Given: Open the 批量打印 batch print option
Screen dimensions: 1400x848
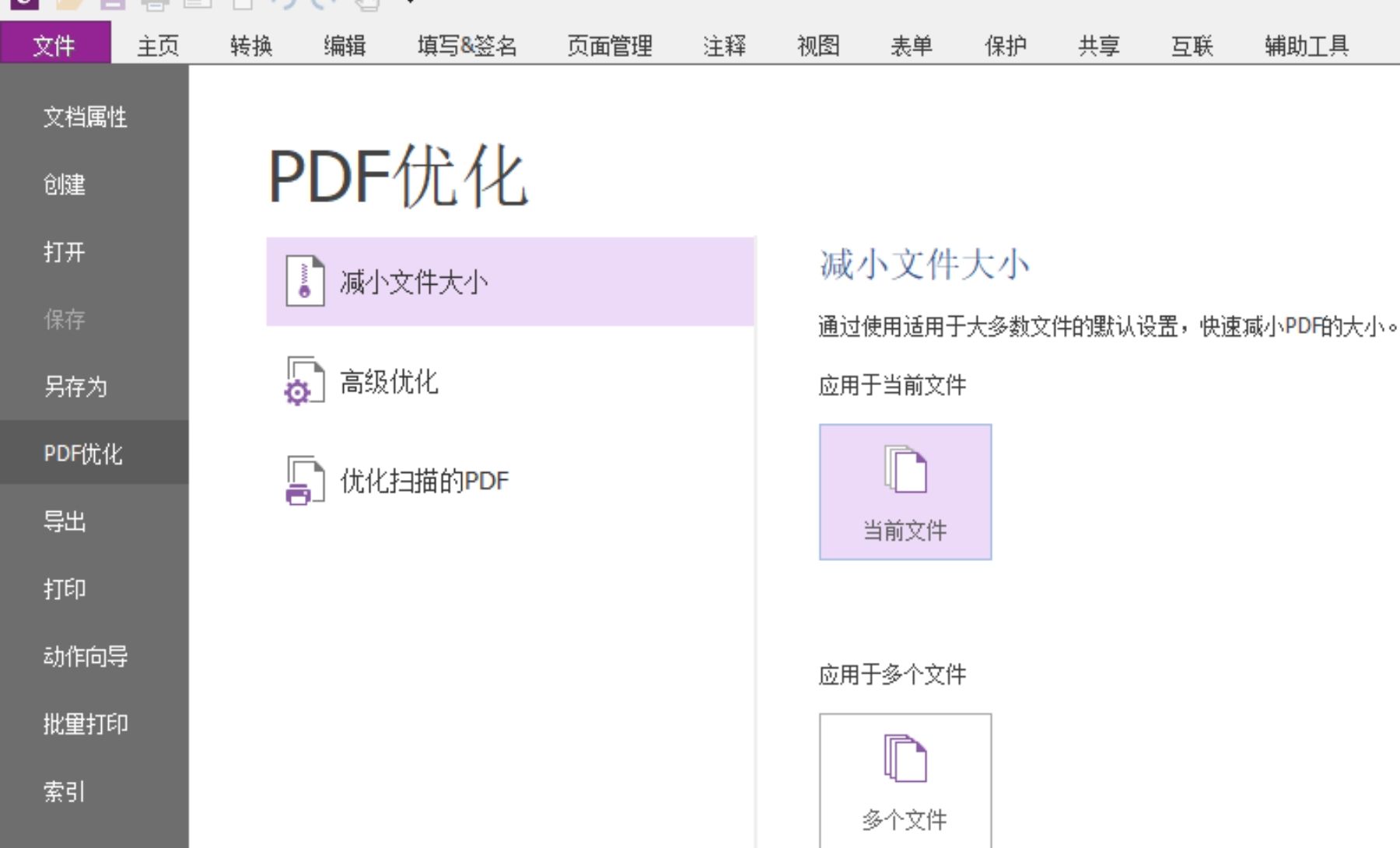Looking at the screenshot, I should tap(86, 724).
